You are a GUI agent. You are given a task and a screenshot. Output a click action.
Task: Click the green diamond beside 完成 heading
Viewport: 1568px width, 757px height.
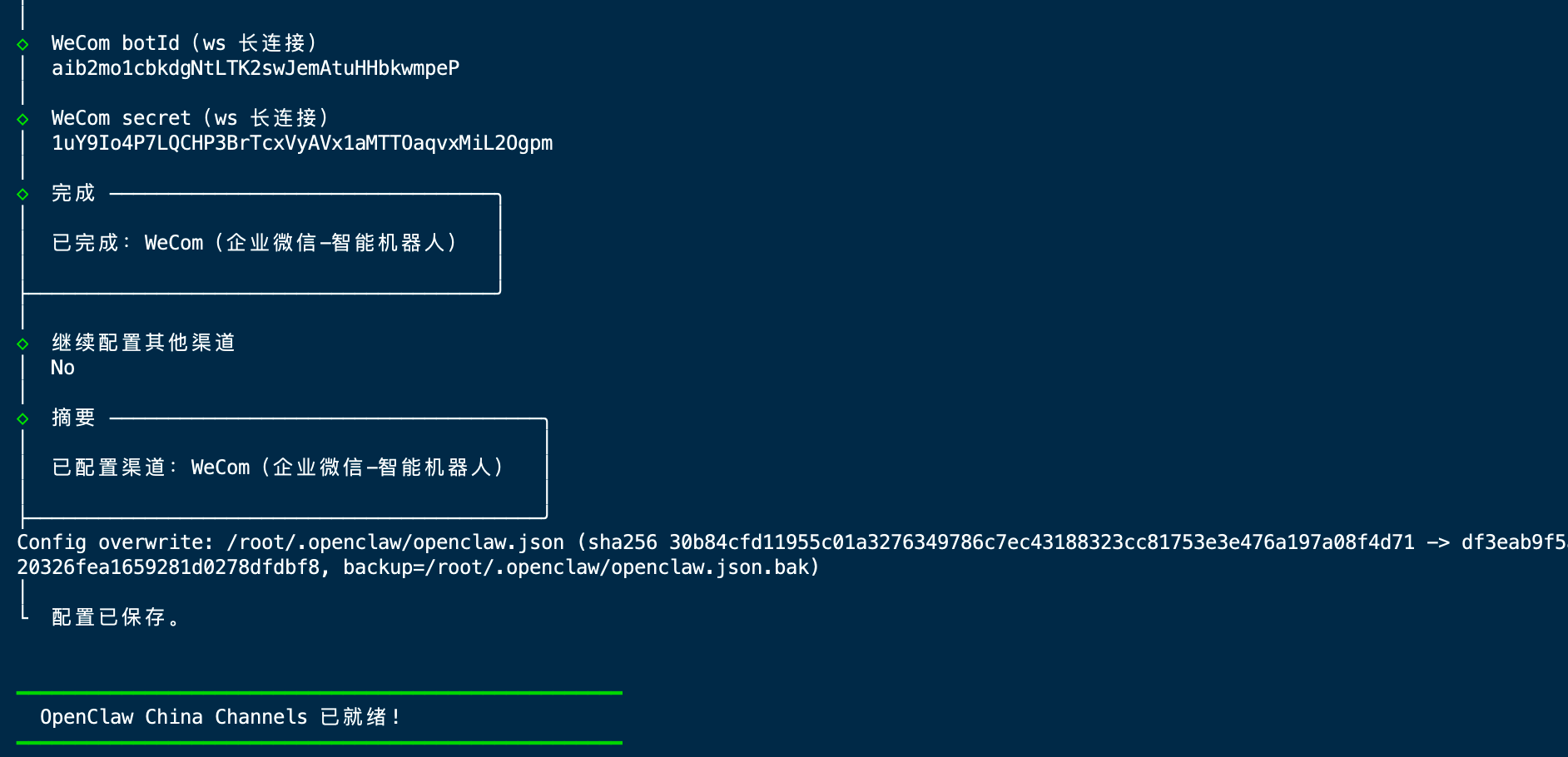tap(22, 194)
